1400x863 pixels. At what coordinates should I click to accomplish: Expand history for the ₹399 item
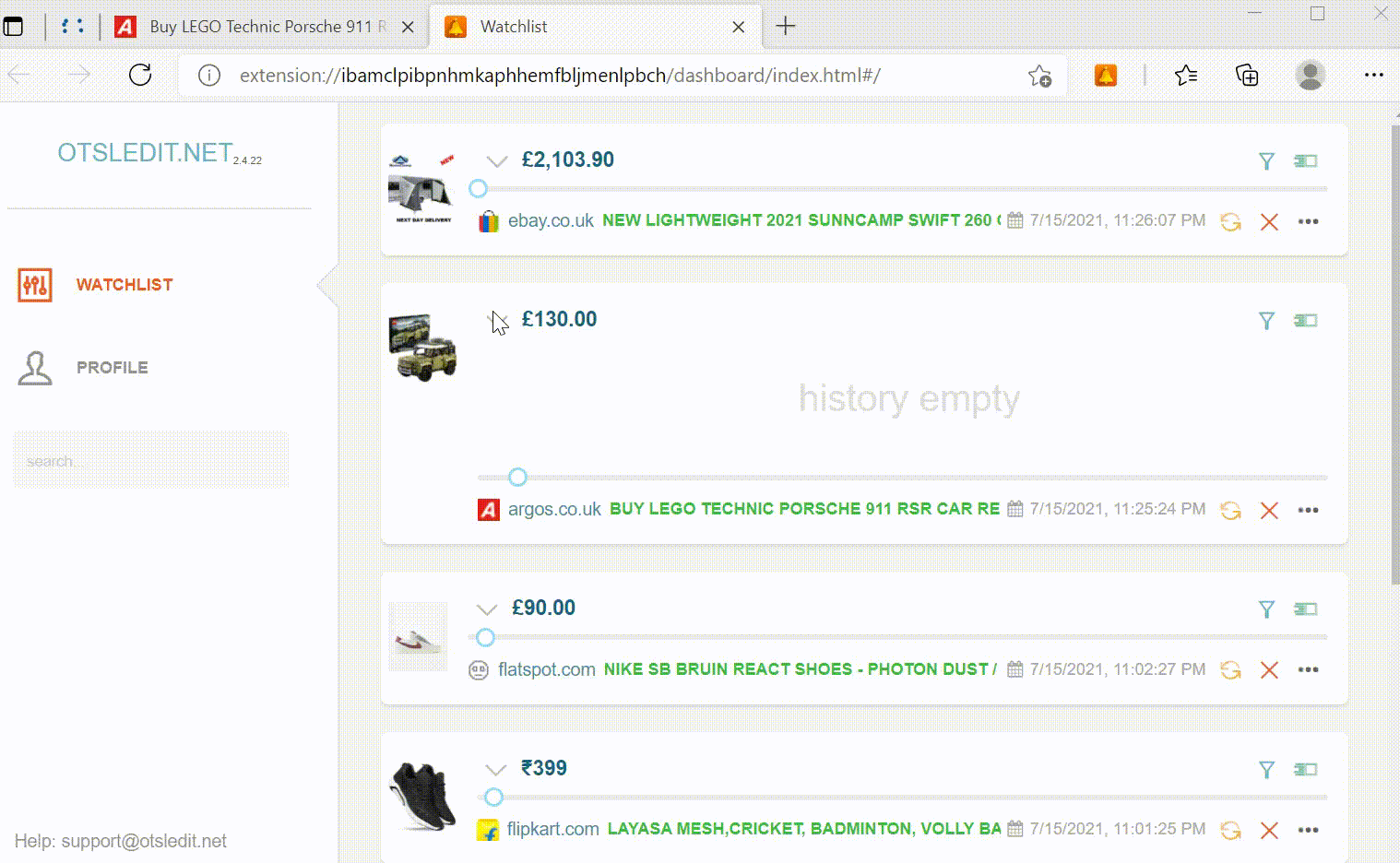tap(496, 770)
